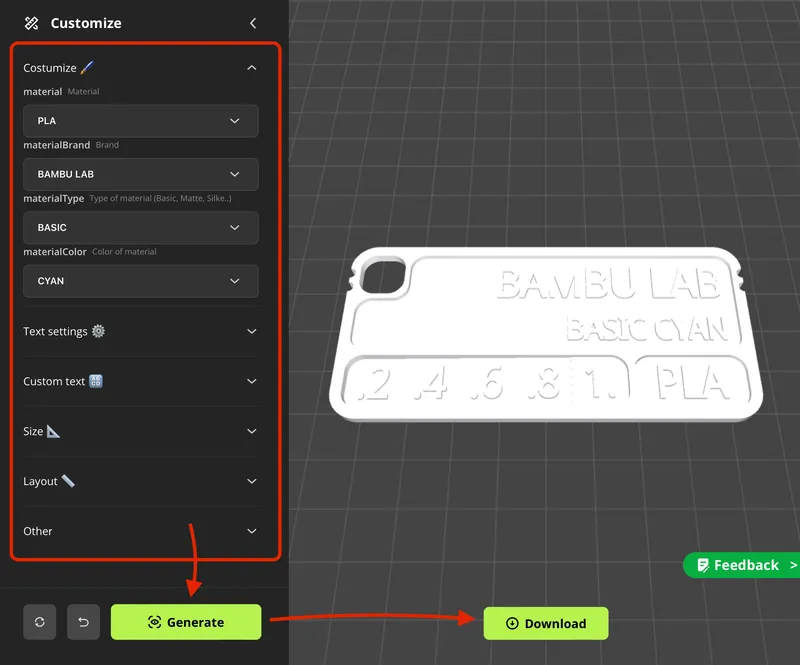Viewport: 800px width, 665px height.
Task: Expand the Layout section
Action: click(x=140, y=481)
